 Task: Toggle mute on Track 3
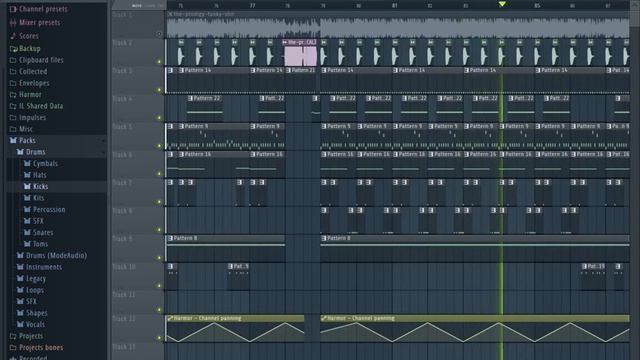pyautogui.click(x=159, y=90)
